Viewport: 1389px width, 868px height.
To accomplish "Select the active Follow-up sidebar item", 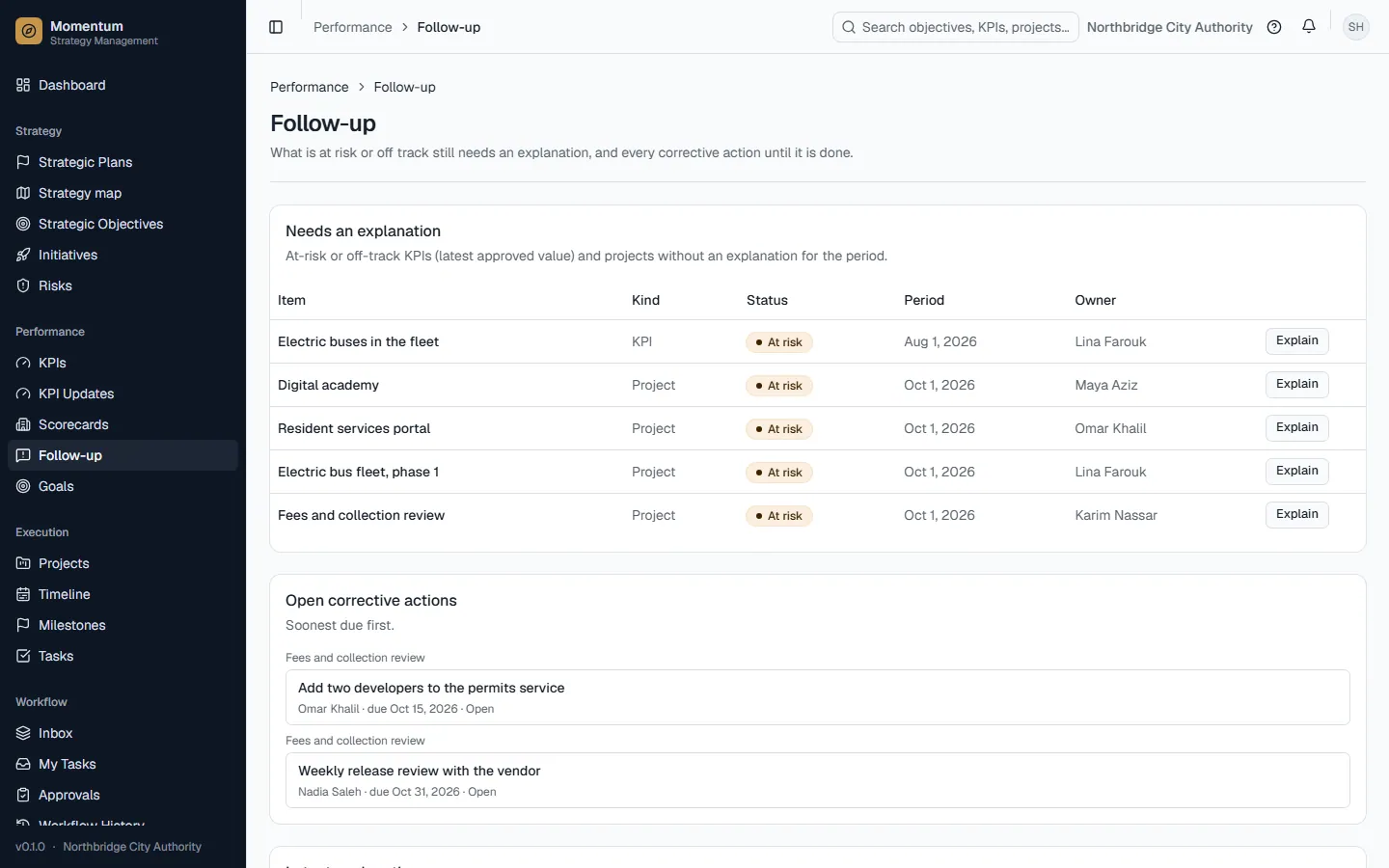I will click(x=123, y=455).
